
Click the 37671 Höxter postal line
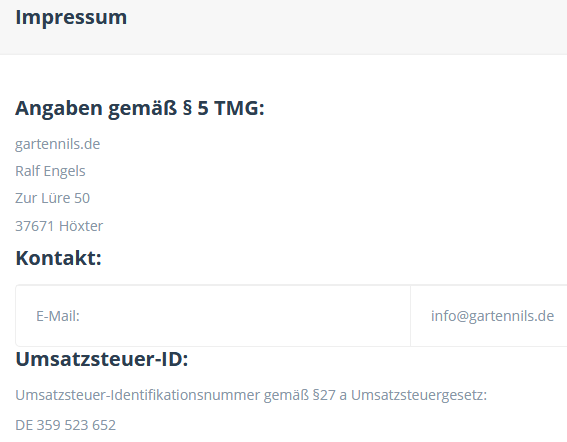59,226
